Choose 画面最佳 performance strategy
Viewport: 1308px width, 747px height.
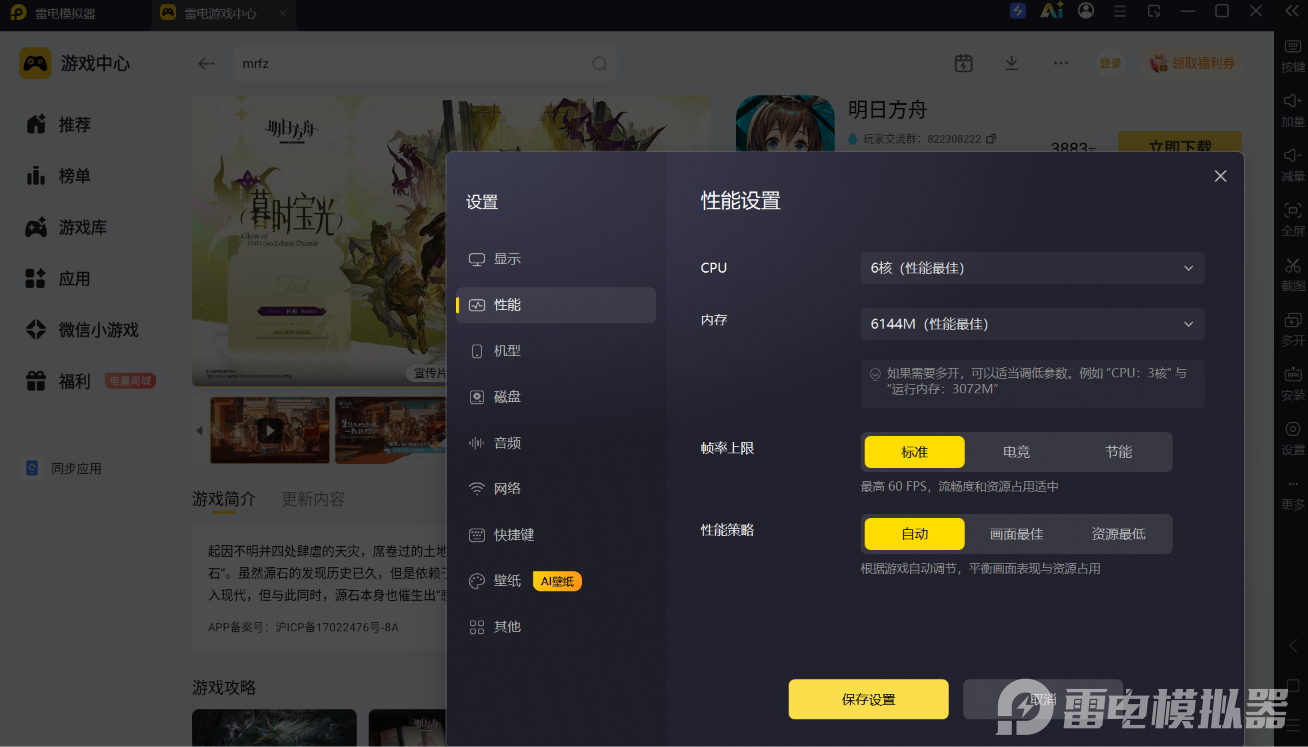click(1016, 534)
